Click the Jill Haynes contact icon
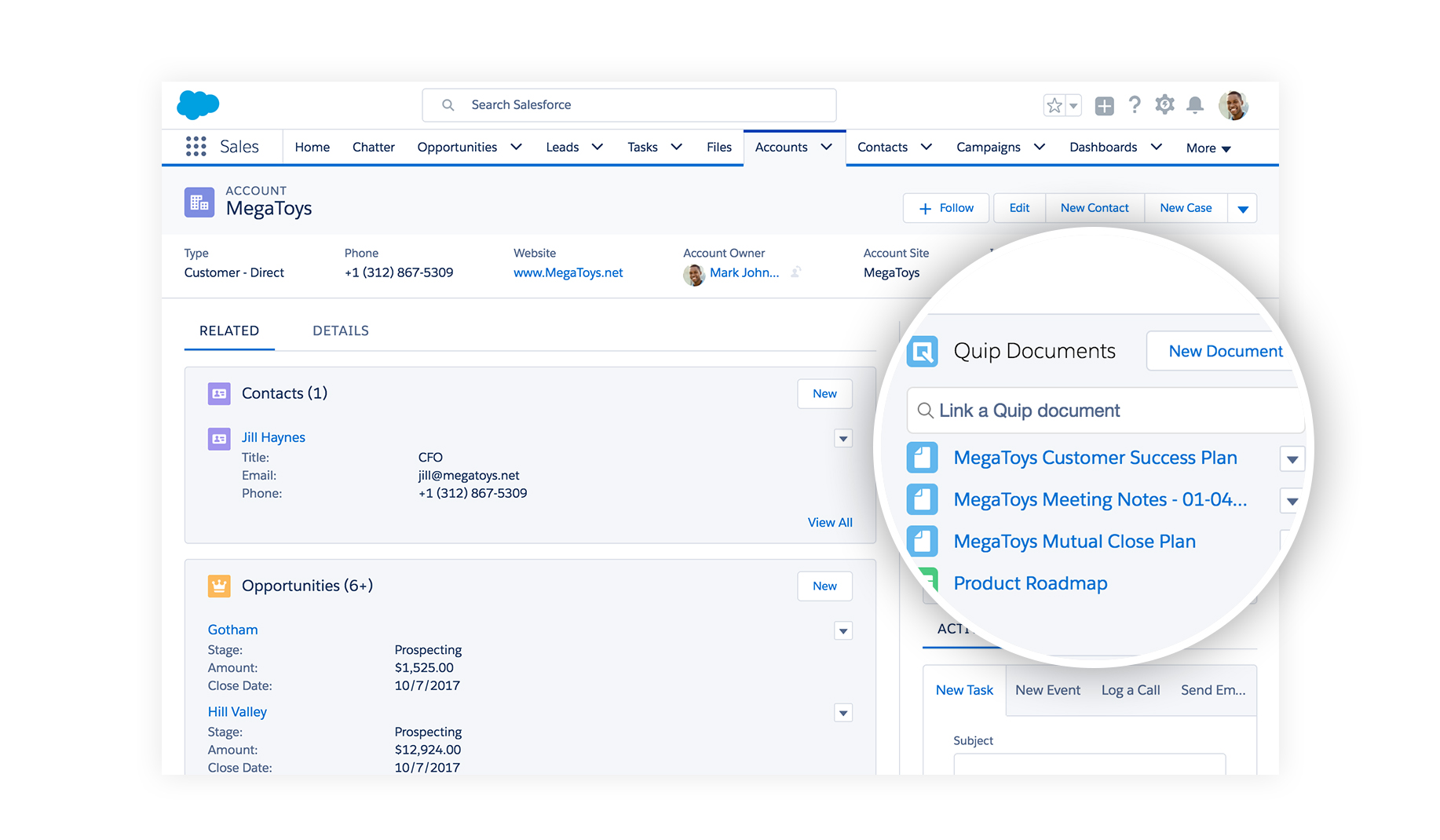Viewport: 1440px width, 840px height. (x=219, y=439)
